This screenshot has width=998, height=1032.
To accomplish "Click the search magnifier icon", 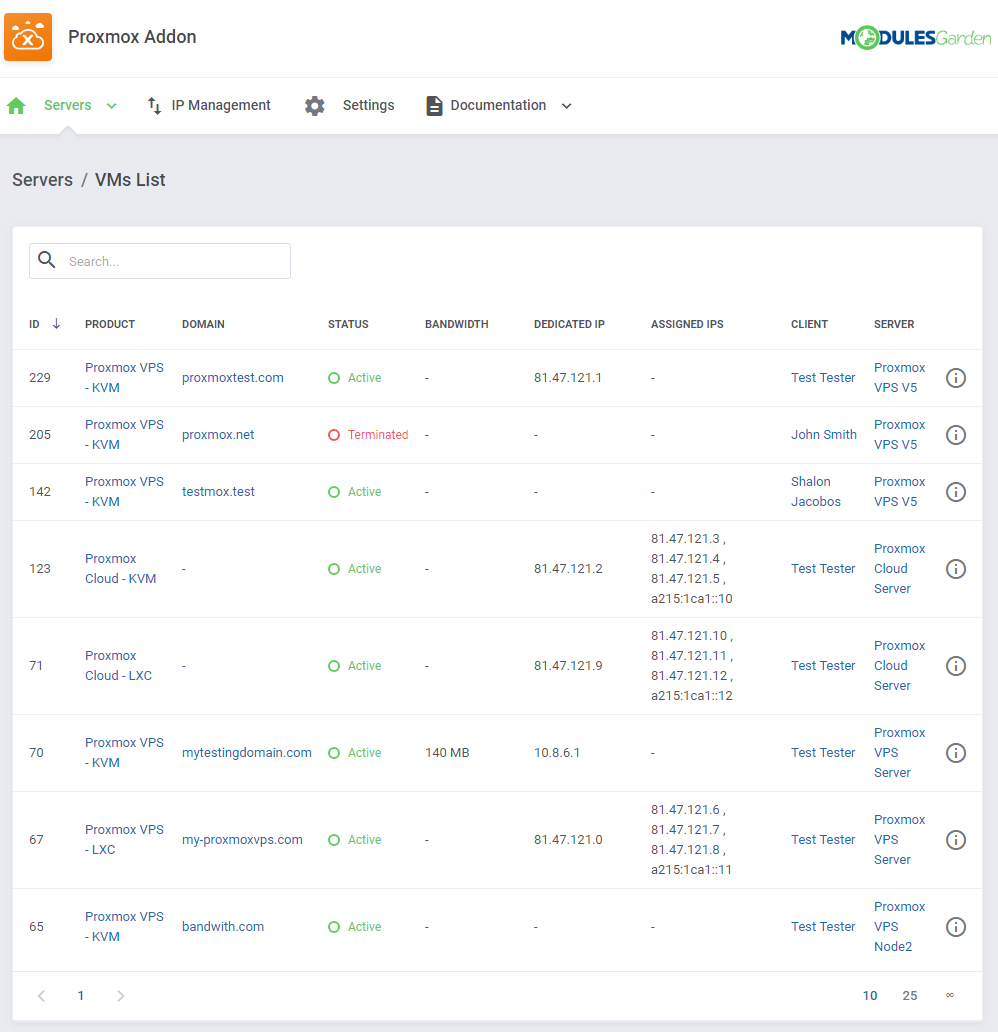I will pyautogui.click(x=47, y=260).
